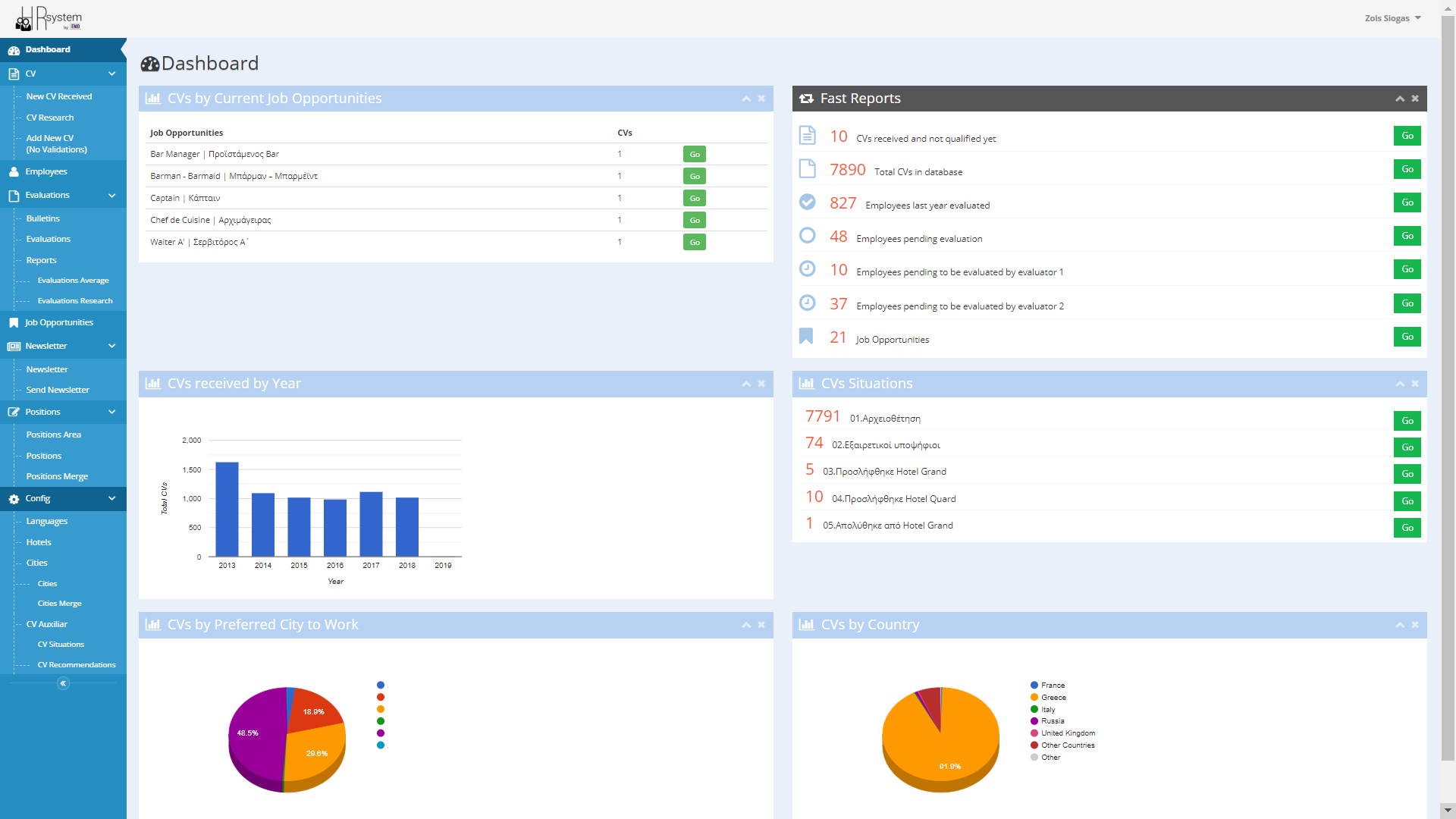Click the sidebar collapse arrow icon
This screenshot has width=1456, height=819.
63,684
